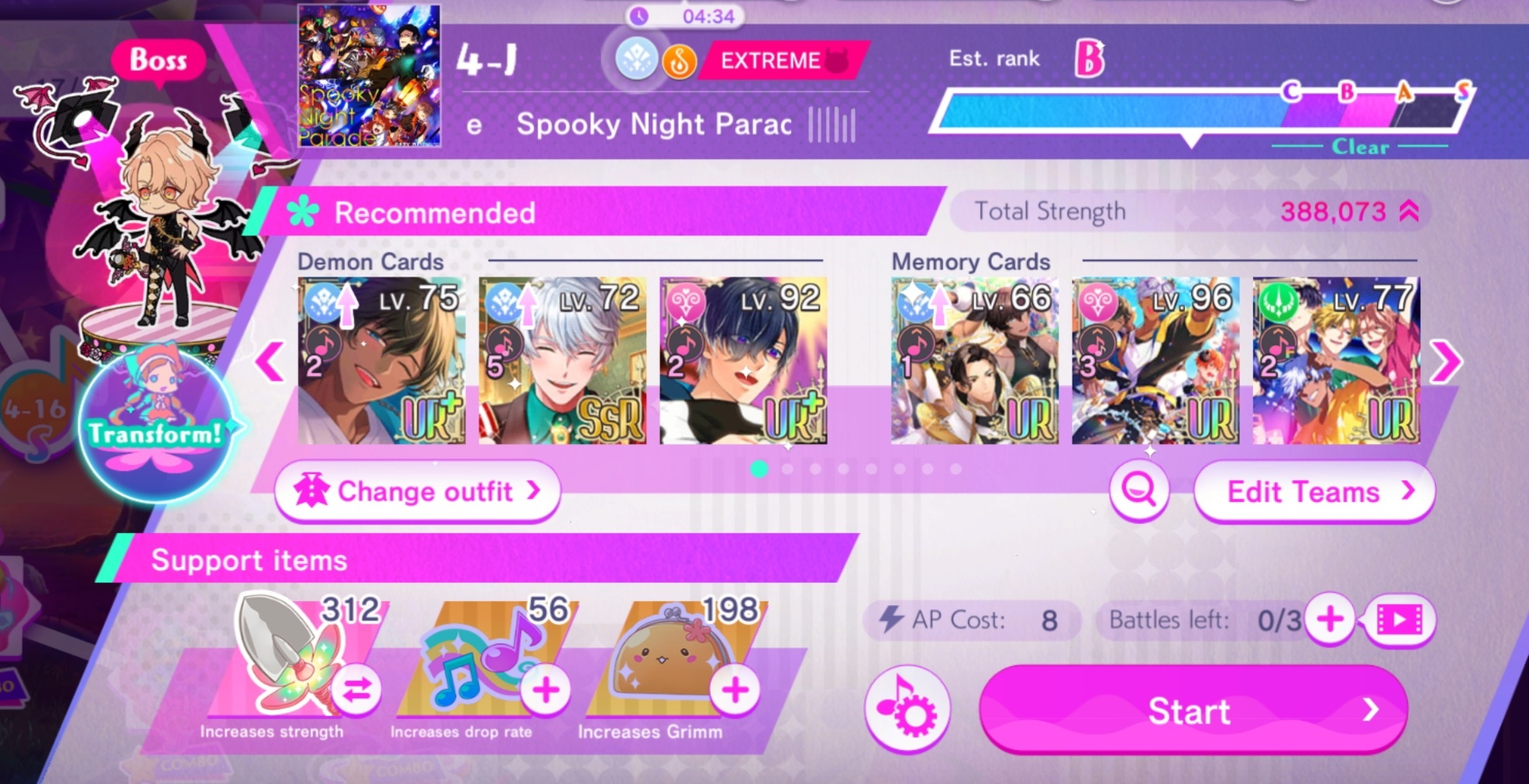Add the Grimm coin purse item
Image resolution: width=1529 pixels, height=784 pixels.
[735, 689]
